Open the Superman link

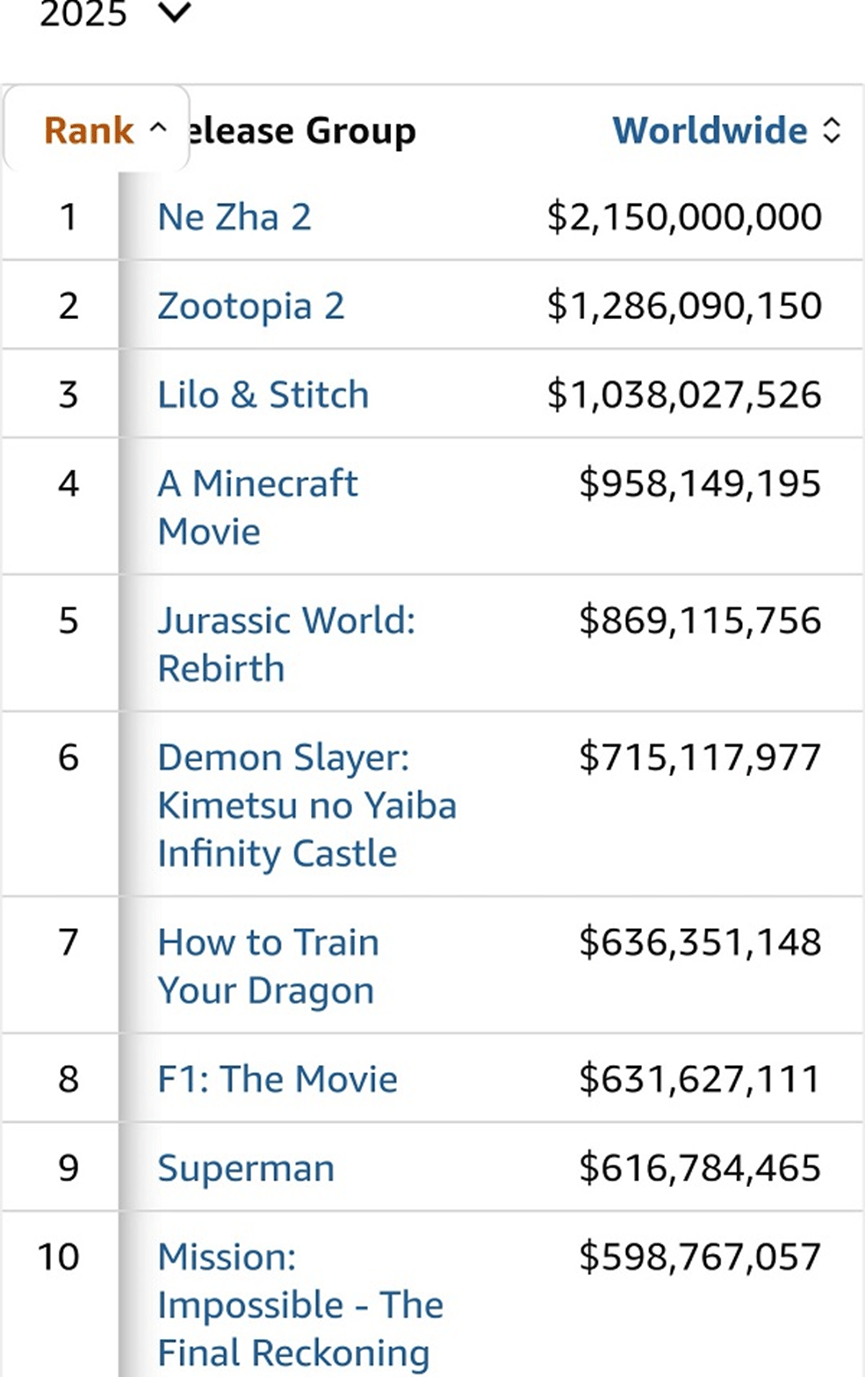pyautogui.click(x=246, y=1168)
